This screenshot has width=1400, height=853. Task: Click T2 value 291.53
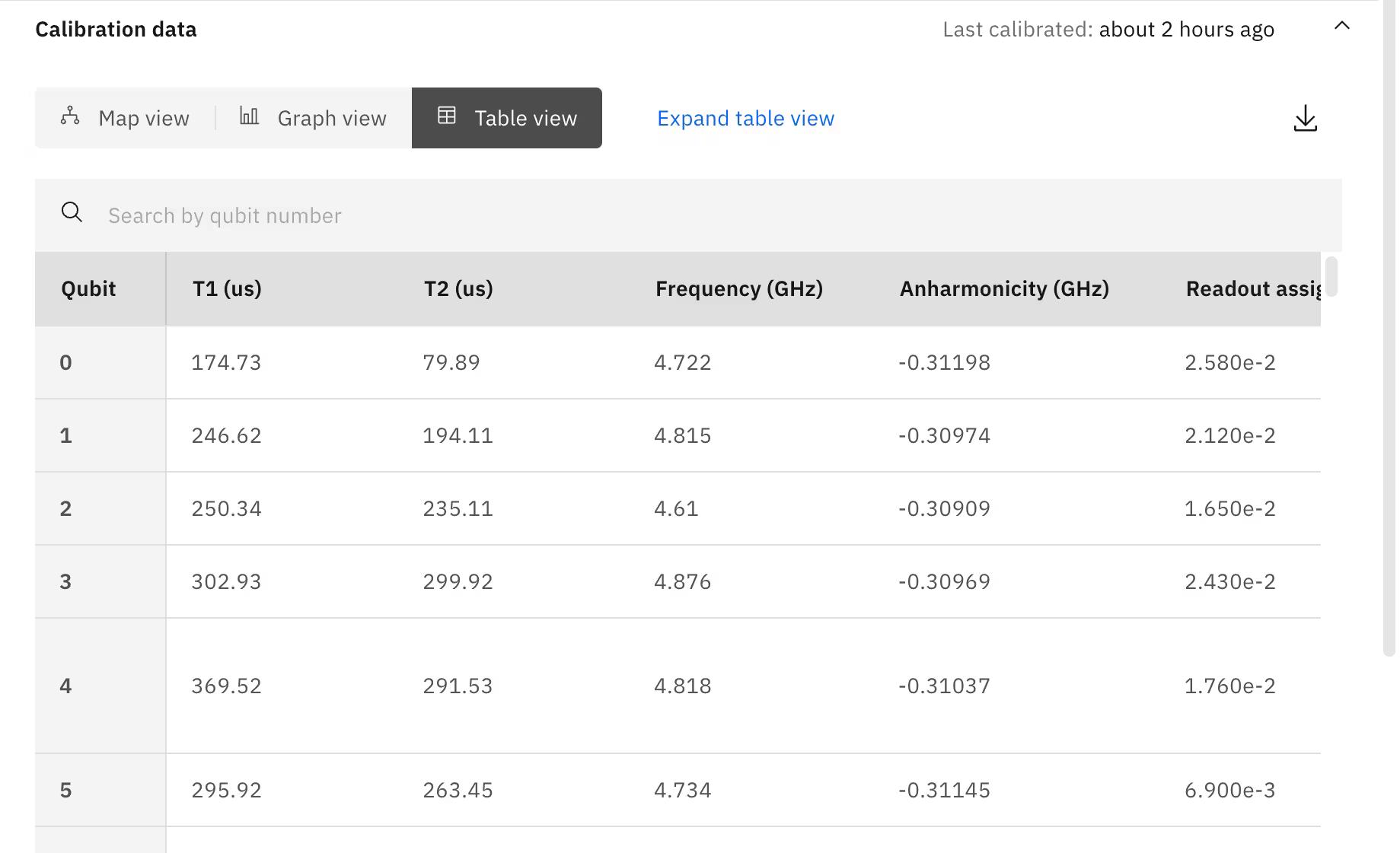coord(458,686)
